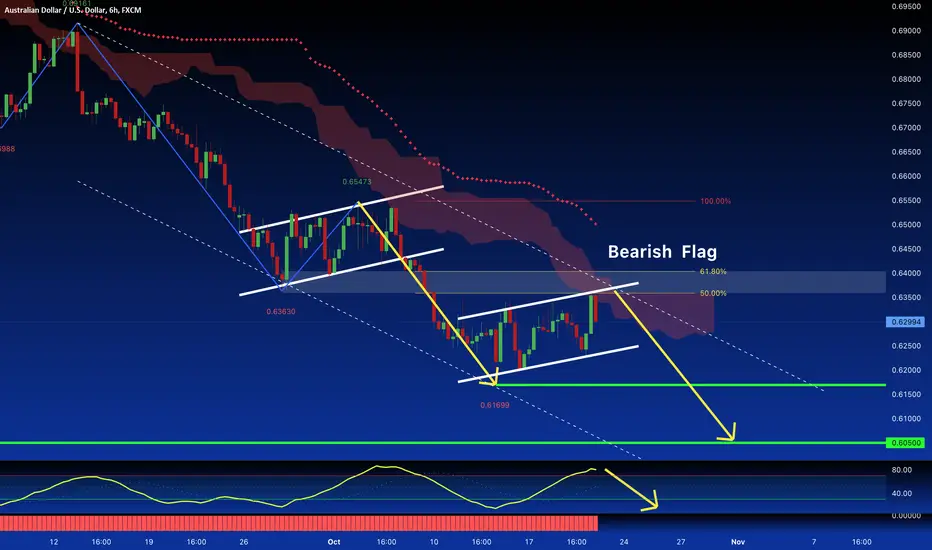This screenshot has width=932, height=550.
Task: Click the 24 date label on time axis
Action: pos(624,542)
